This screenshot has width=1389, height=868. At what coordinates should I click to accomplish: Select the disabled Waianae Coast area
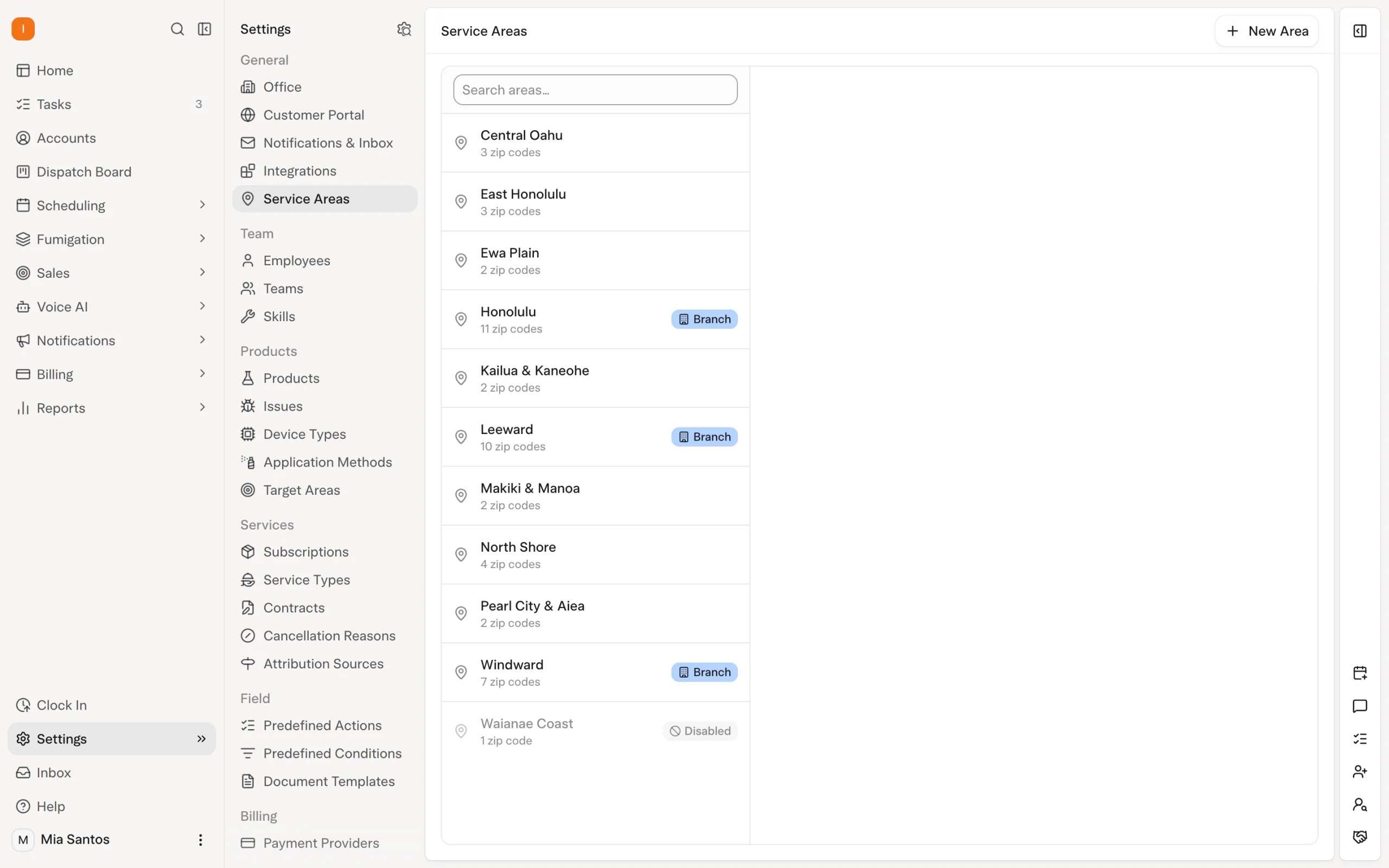point(595,731)
